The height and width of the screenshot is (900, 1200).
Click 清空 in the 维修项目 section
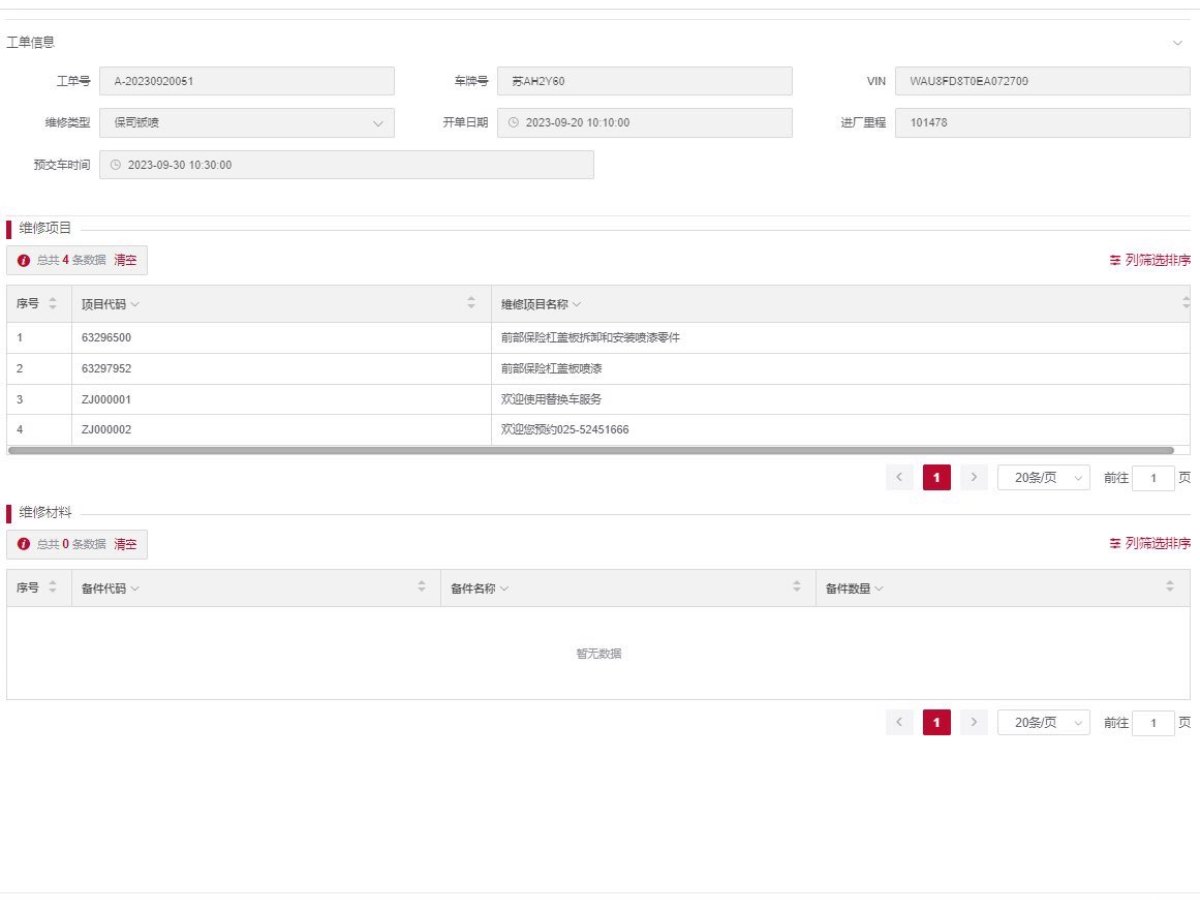(x=125, y=260)
